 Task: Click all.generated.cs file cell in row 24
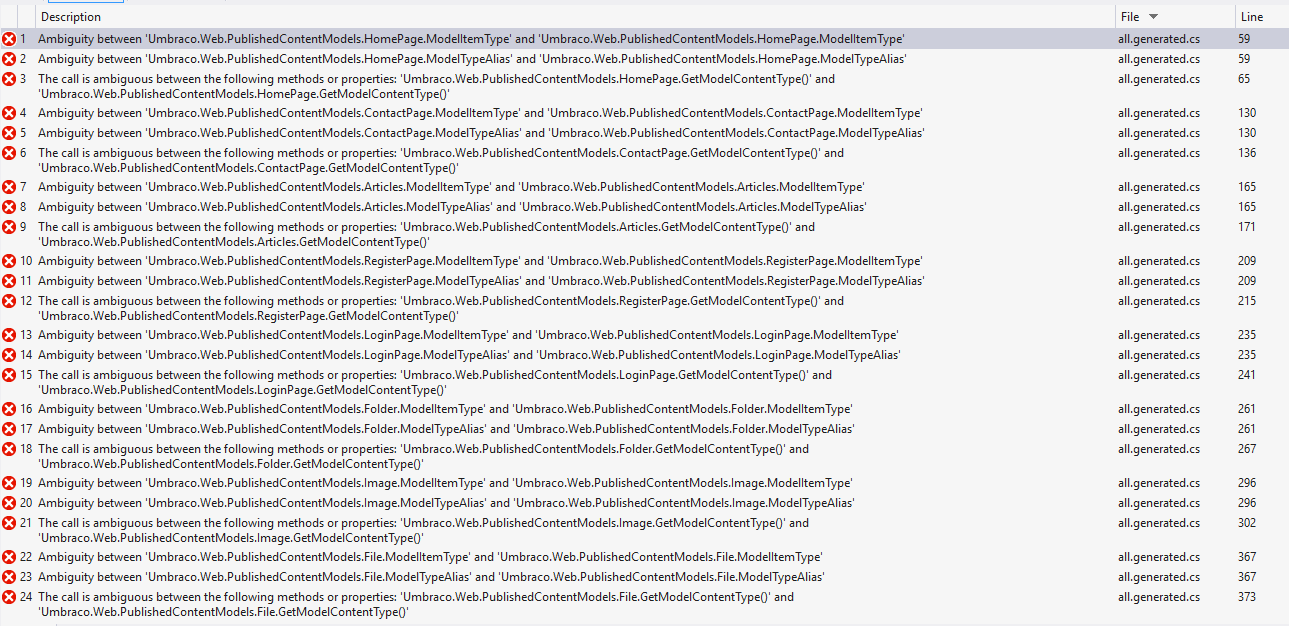1158,597
